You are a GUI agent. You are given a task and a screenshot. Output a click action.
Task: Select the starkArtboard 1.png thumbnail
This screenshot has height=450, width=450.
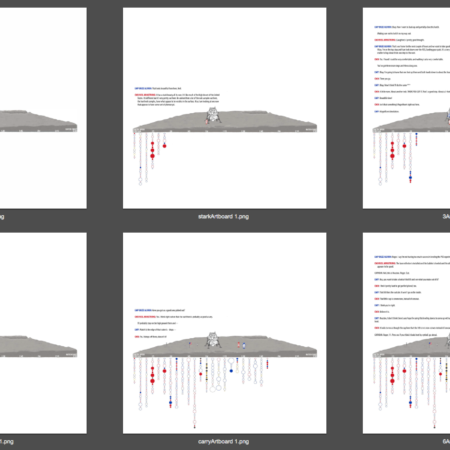(225, 108)
